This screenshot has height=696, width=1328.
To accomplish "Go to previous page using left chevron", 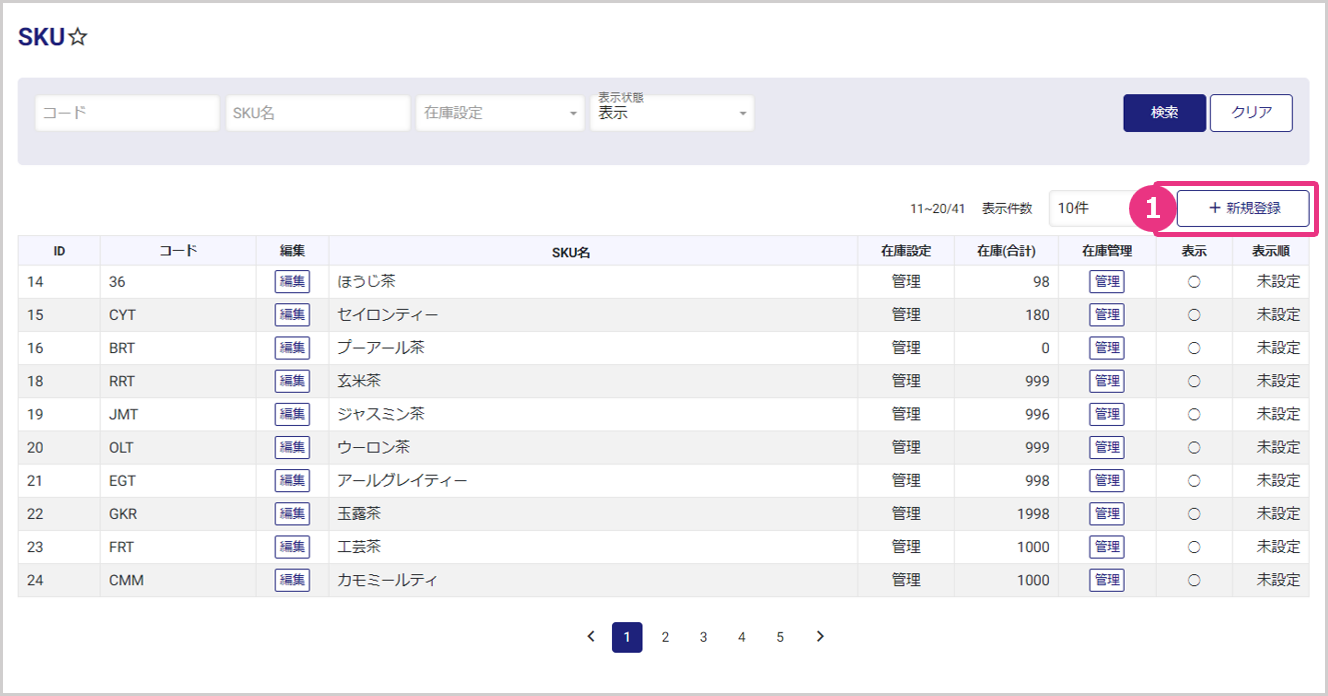I will pyautogui.click(x=590, y=637).
